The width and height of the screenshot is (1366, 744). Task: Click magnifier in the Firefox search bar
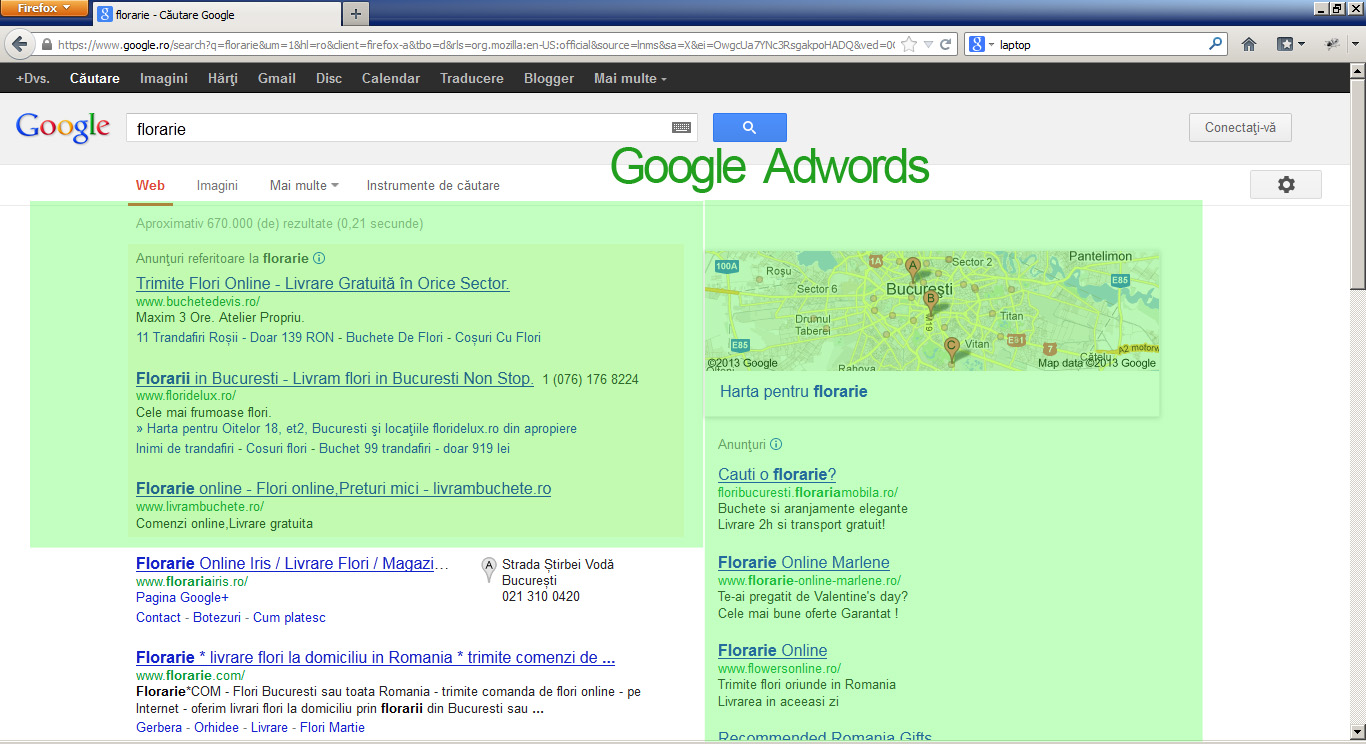1215,45
